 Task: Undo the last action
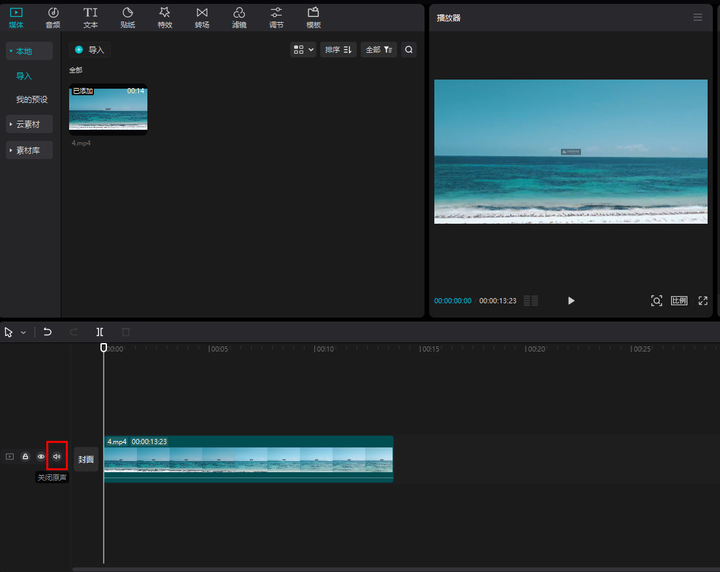[47, 332]
